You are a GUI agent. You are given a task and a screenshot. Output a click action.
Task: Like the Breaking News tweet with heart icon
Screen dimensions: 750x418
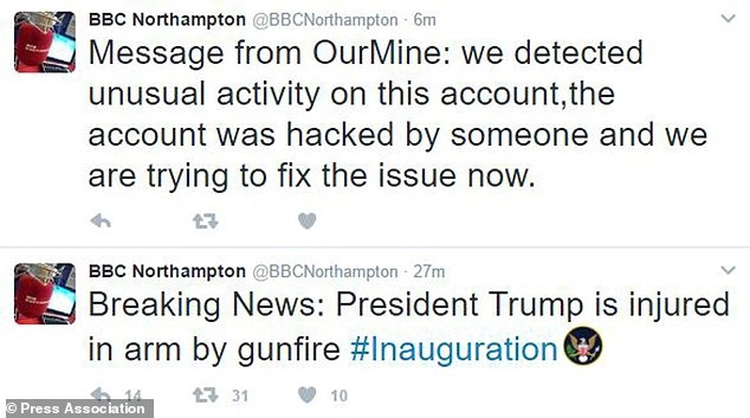(x=308, y=395)
